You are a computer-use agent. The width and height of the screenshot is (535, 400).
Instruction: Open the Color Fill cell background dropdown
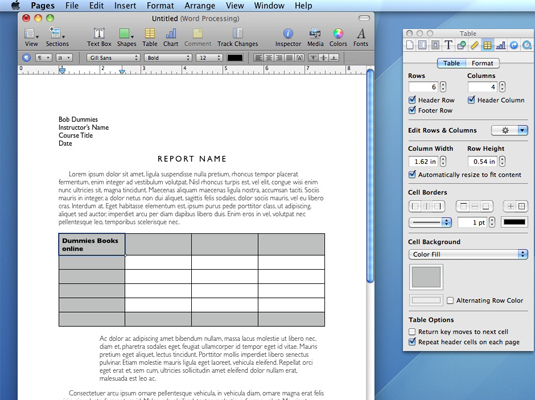coord(468,254)
